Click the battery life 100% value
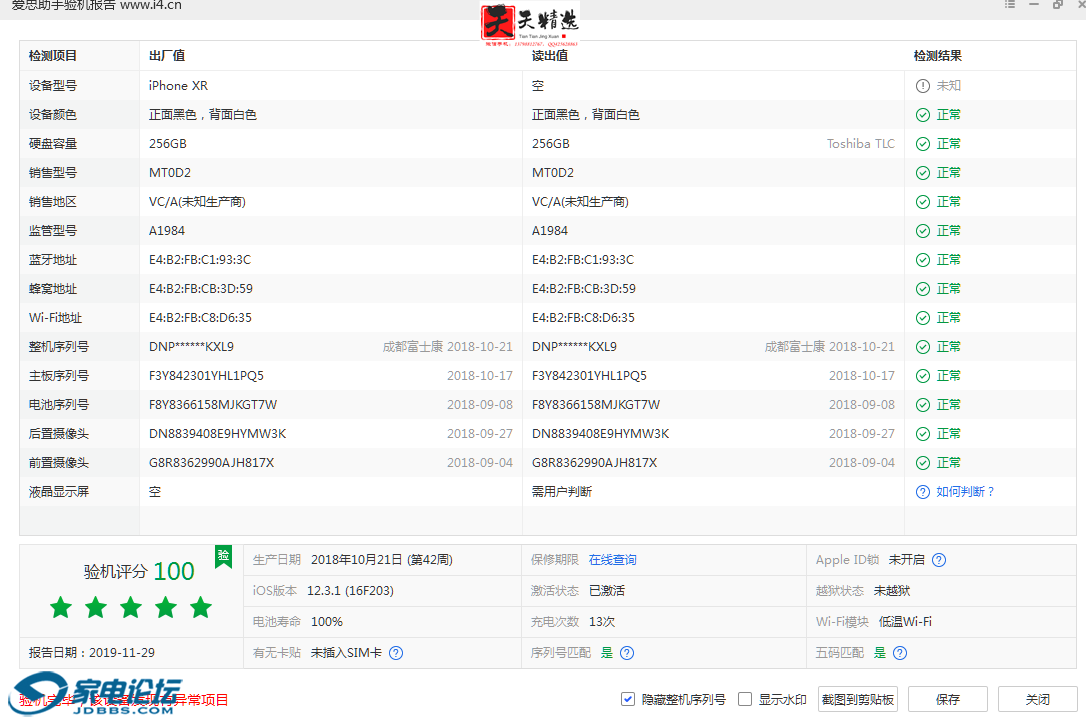 pyautogui.click(x=326, y=622)
